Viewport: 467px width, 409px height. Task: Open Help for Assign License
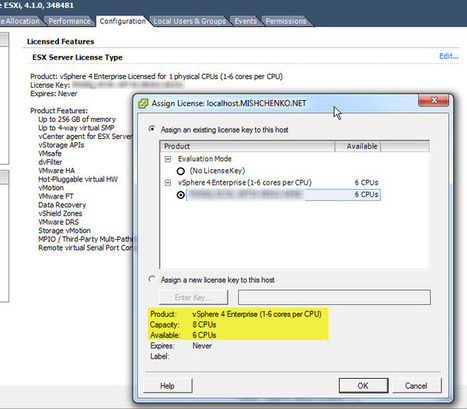click(167, 386)
